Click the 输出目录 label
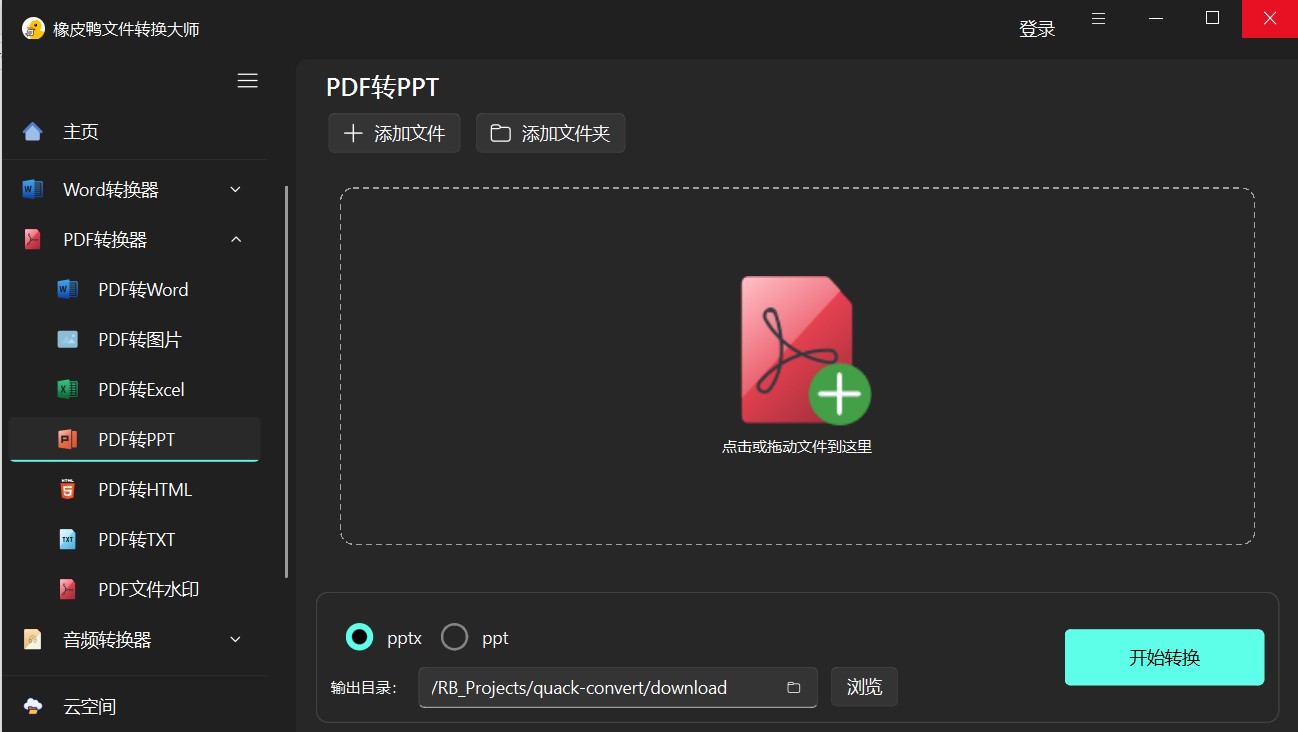The image size is (1298, 732). (x=364, y=688)
